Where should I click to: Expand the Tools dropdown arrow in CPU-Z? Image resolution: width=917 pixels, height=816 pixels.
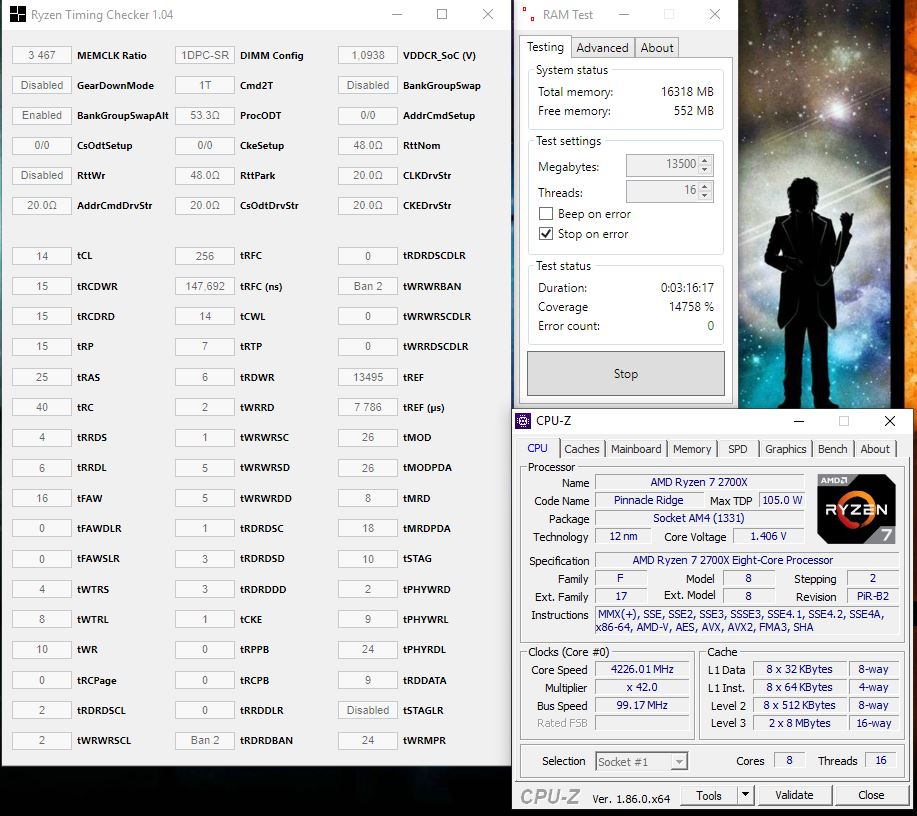click(745, 794)
